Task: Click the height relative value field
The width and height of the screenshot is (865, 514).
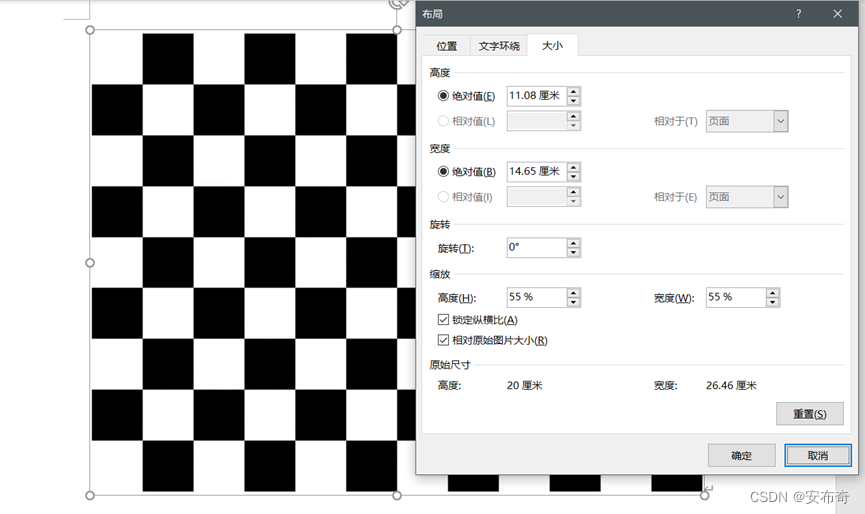Action: click(x=537, y=121)
